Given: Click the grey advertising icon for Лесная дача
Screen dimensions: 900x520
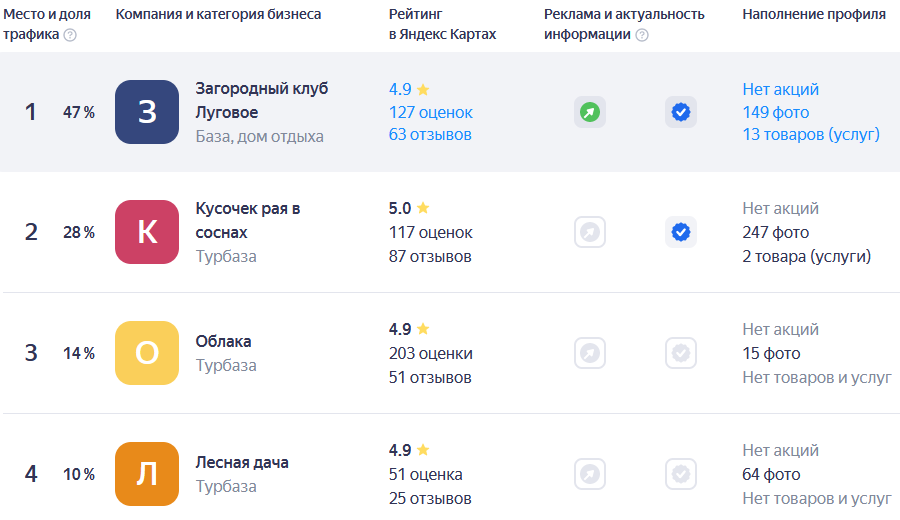Looking at the screenshot, I should tap(589, 474).
